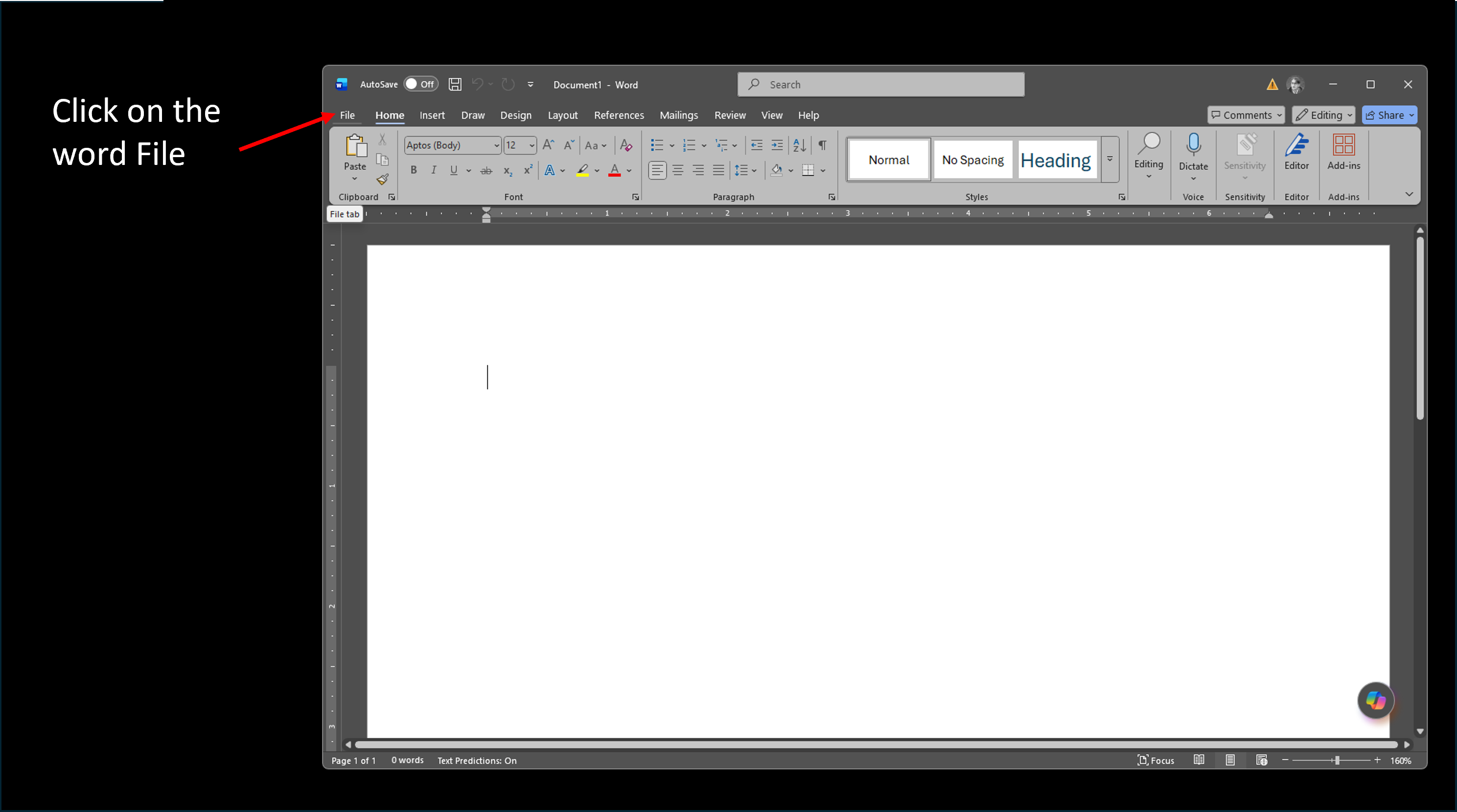Click the Format Painter brush icon

coord(383,180)
